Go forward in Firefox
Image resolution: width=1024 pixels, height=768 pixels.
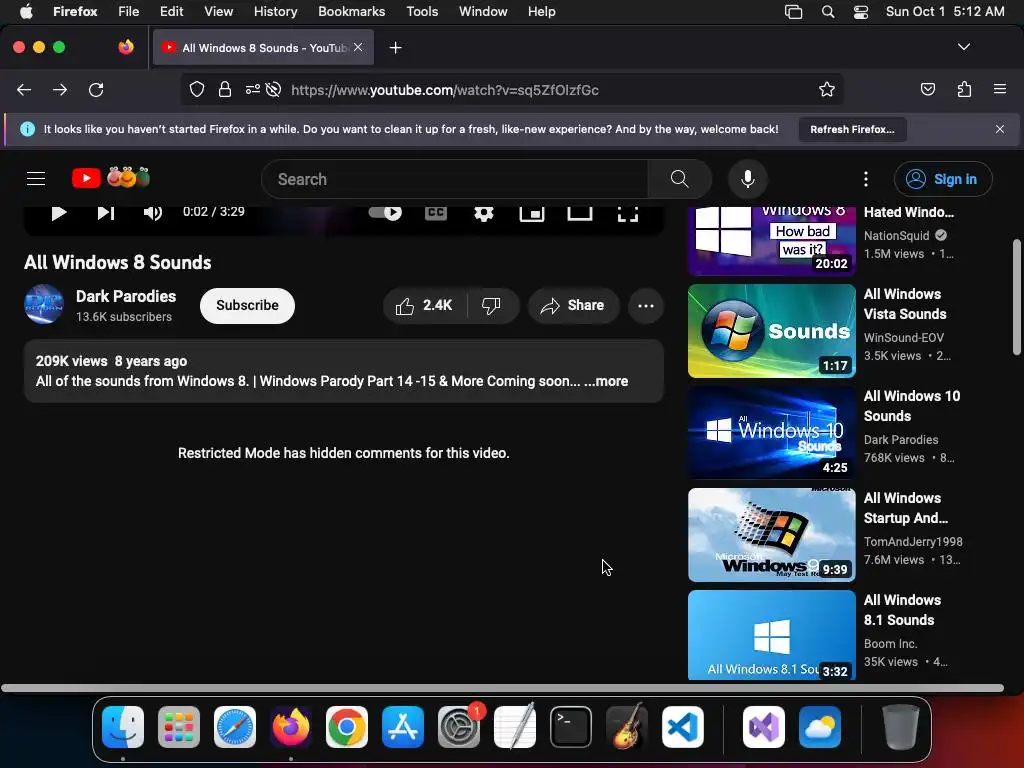pyautogui.click(x=60, y=90)
